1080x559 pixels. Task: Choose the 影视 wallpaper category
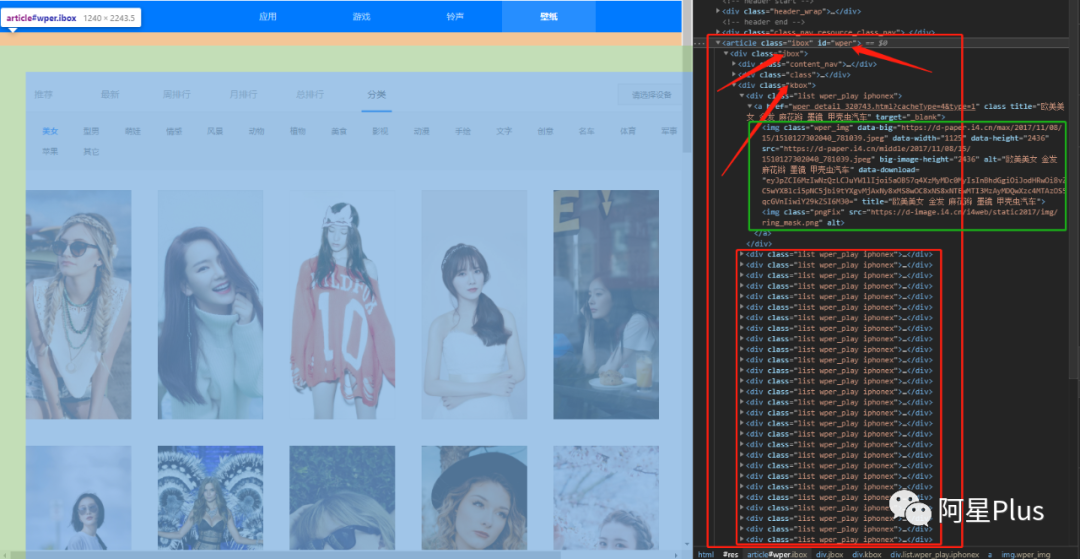[380, 131]
